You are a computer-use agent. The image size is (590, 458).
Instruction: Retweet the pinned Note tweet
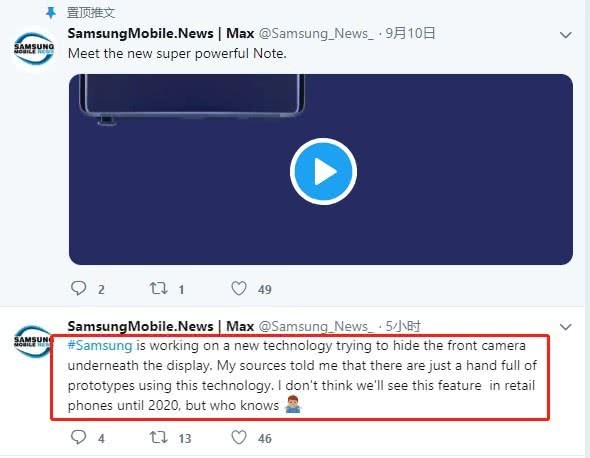pos(158,289)
